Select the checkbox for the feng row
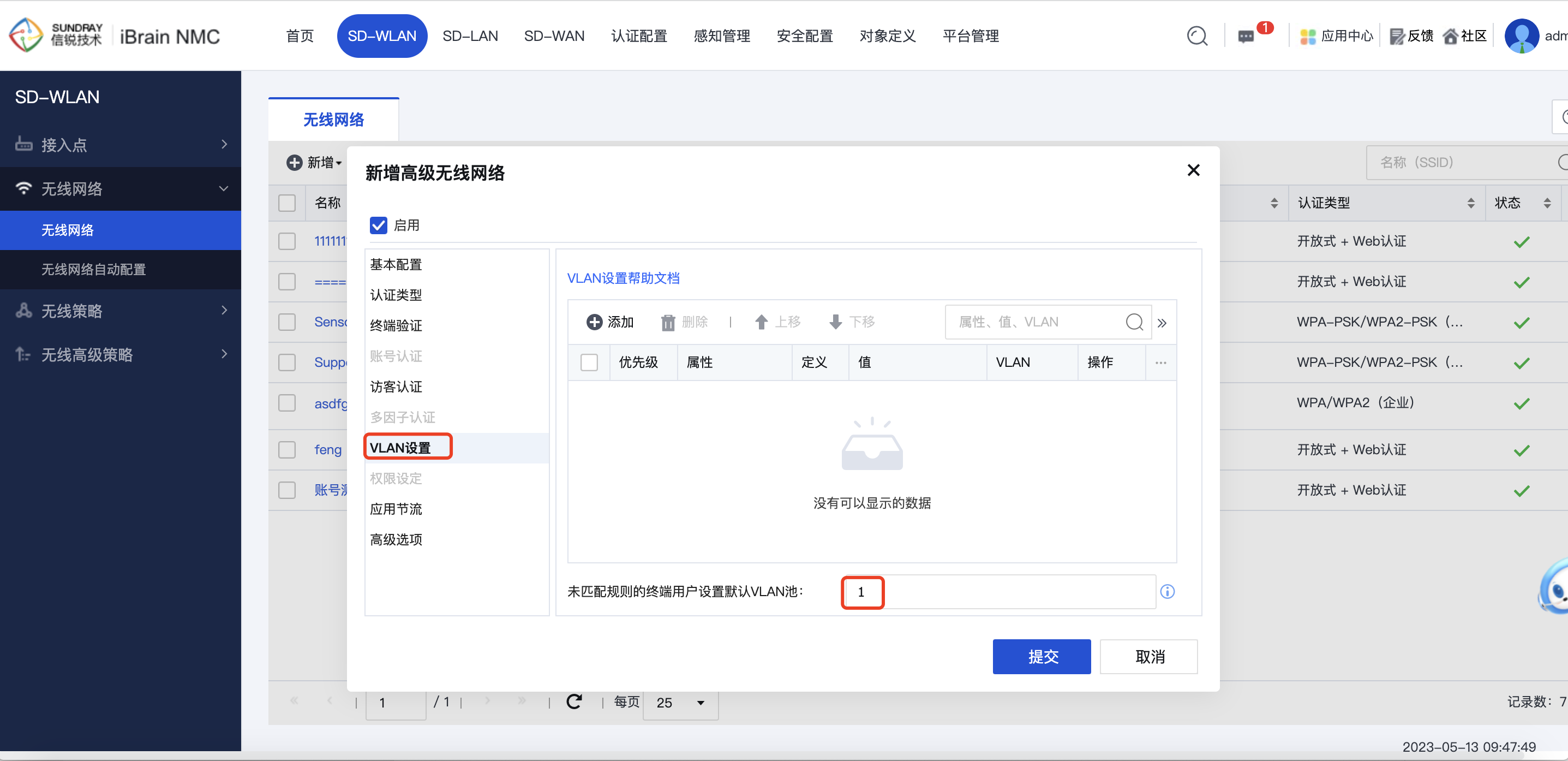 click(x=286, y=450)
